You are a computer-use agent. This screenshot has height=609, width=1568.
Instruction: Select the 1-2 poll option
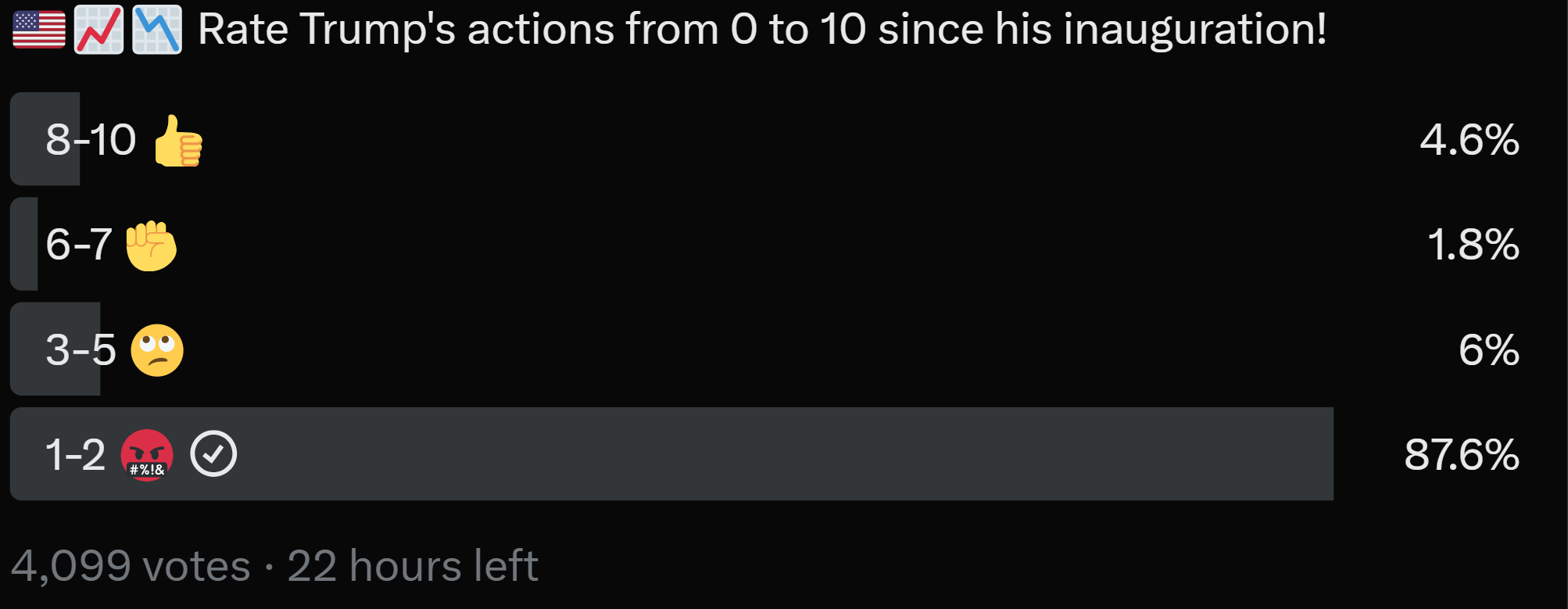tap(766, 453)
